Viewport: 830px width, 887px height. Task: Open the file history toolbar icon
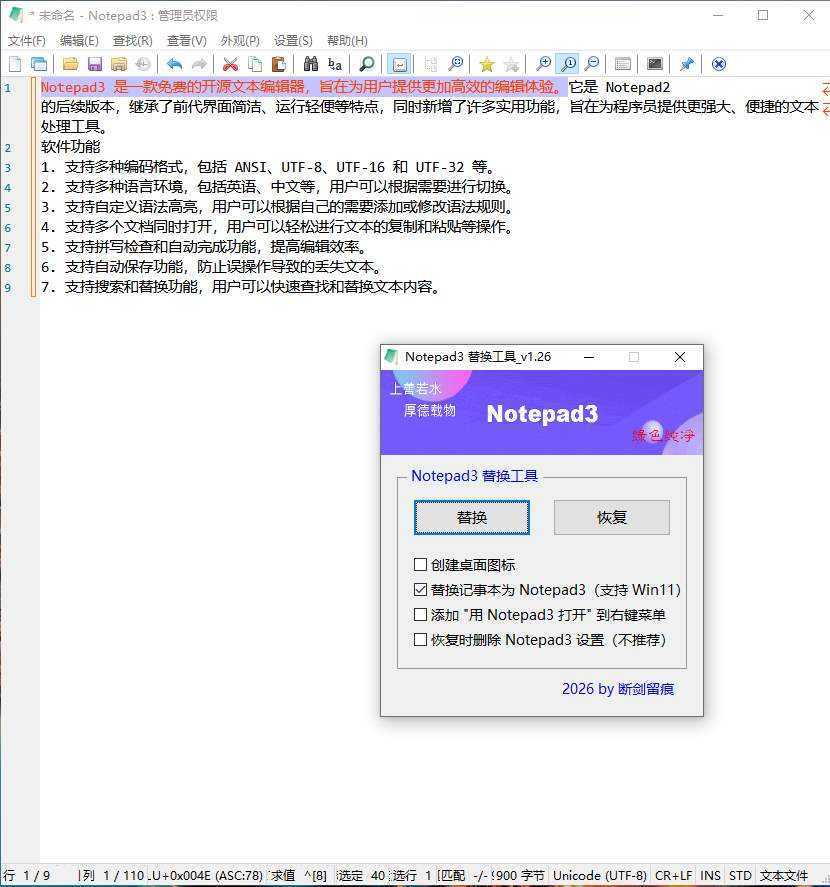(x=143, y=64)
